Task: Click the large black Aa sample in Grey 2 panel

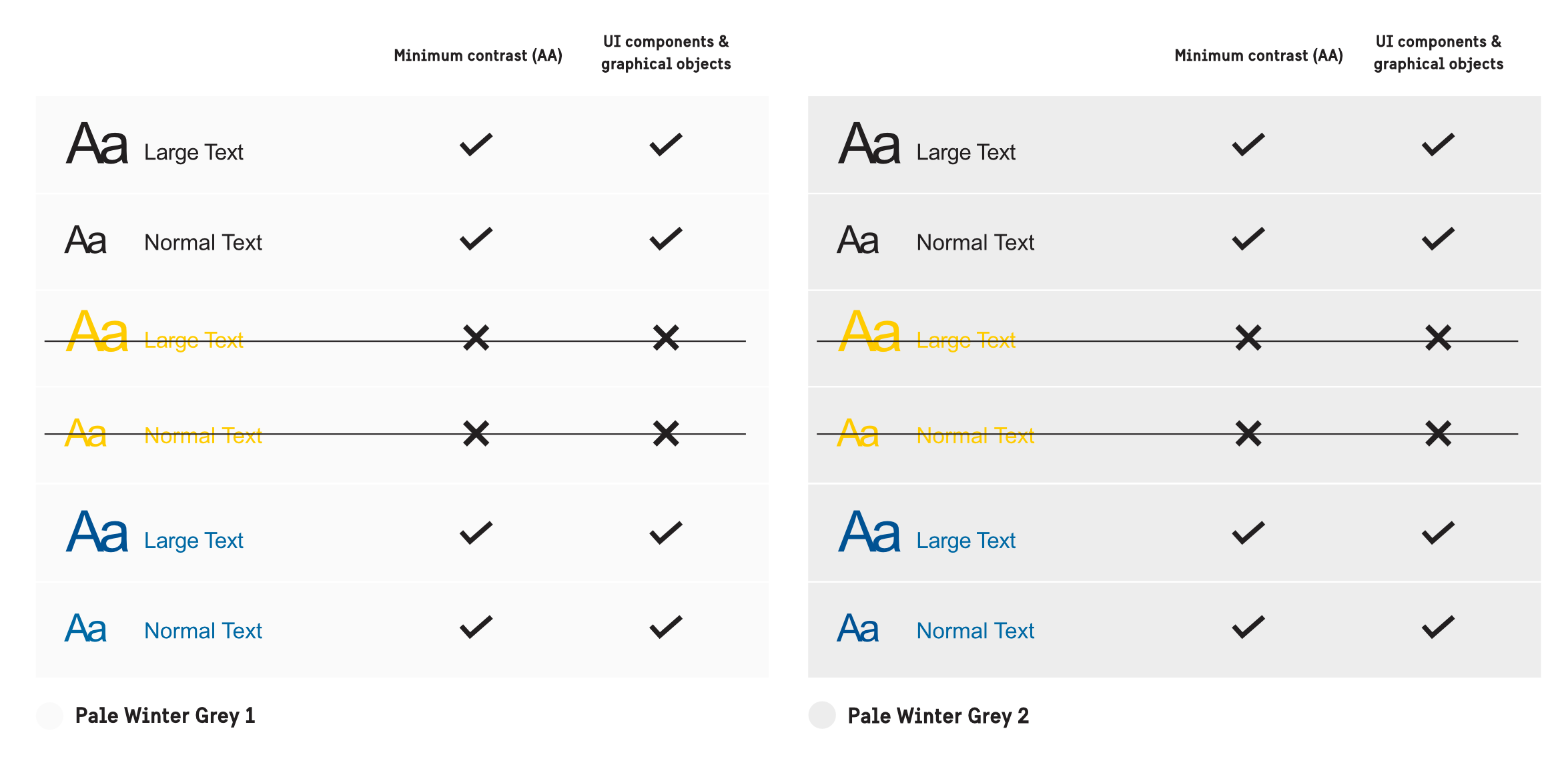Action: point(869,144)
